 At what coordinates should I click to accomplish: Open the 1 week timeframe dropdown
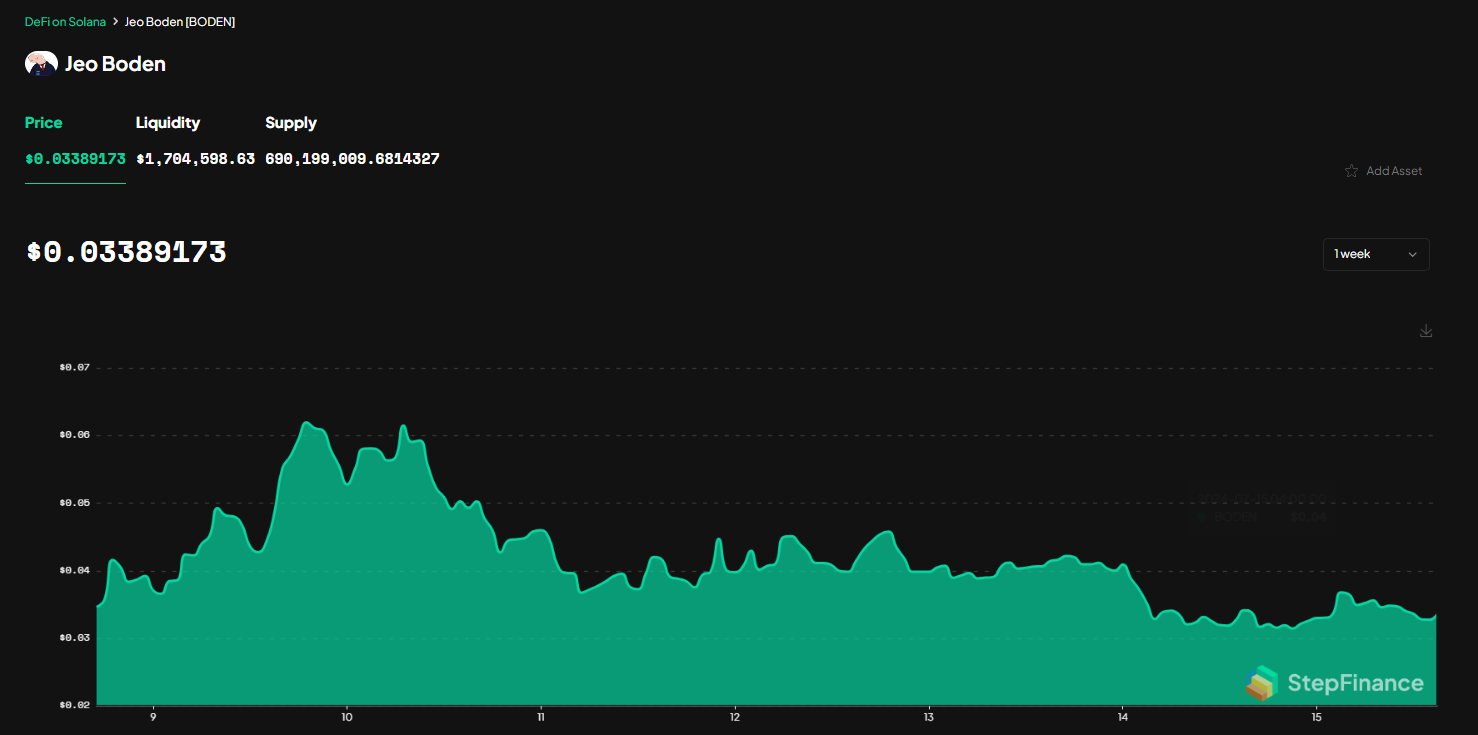1376,254
